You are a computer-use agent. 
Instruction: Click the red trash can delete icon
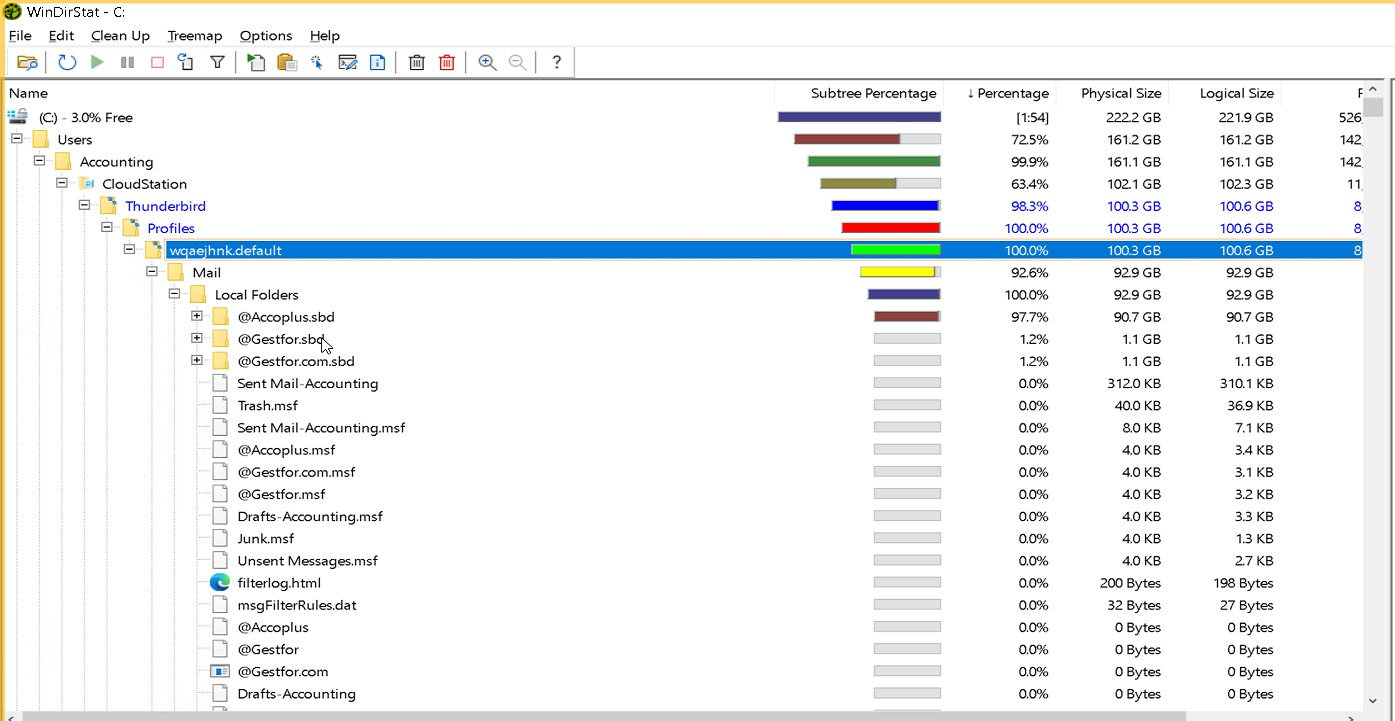click(447, 63)
